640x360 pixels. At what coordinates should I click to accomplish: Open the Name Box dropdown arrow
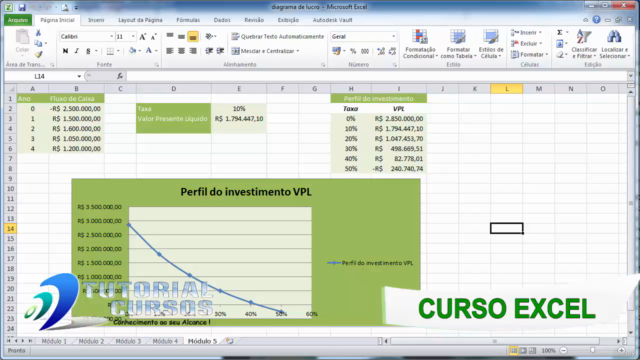pyautogui.click(x=79, y=76)
